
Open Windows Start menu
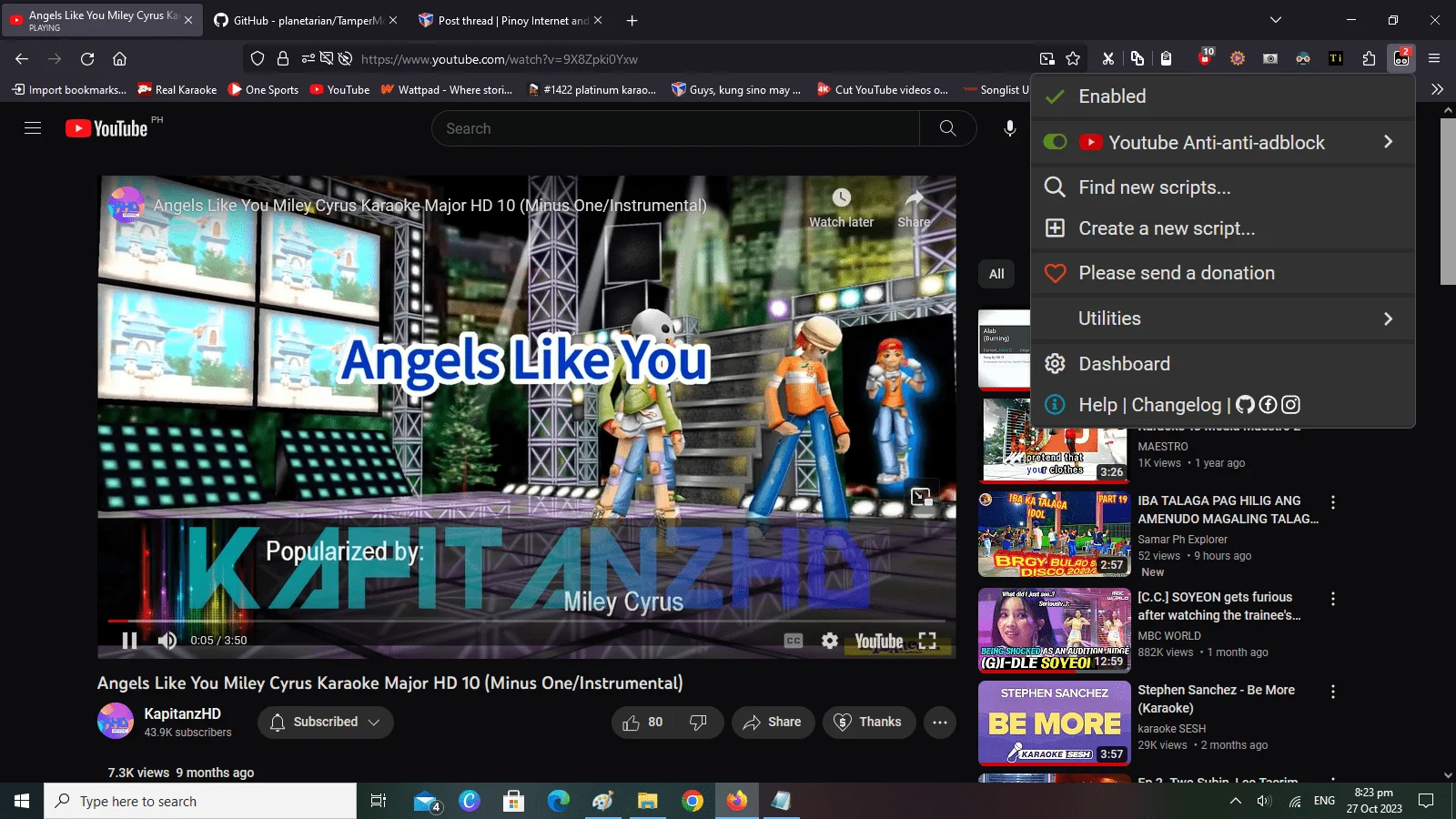[x=22, y=801]
